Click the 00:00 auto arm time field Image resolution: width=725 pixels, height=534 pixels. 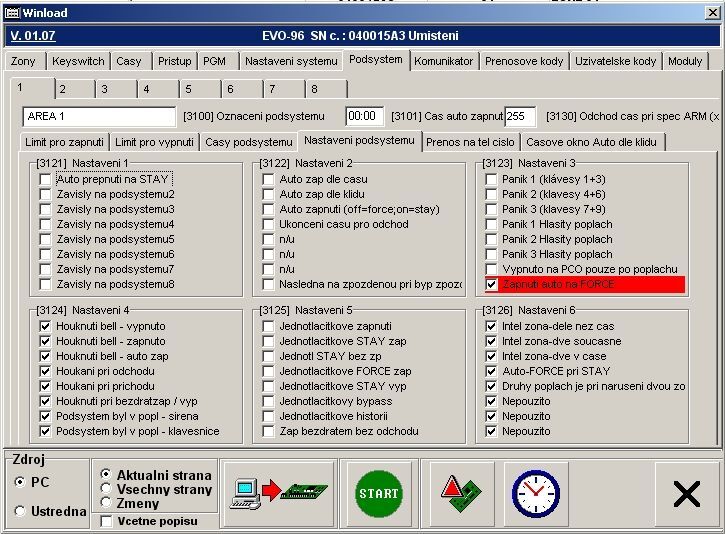click(x=364, y=117)
